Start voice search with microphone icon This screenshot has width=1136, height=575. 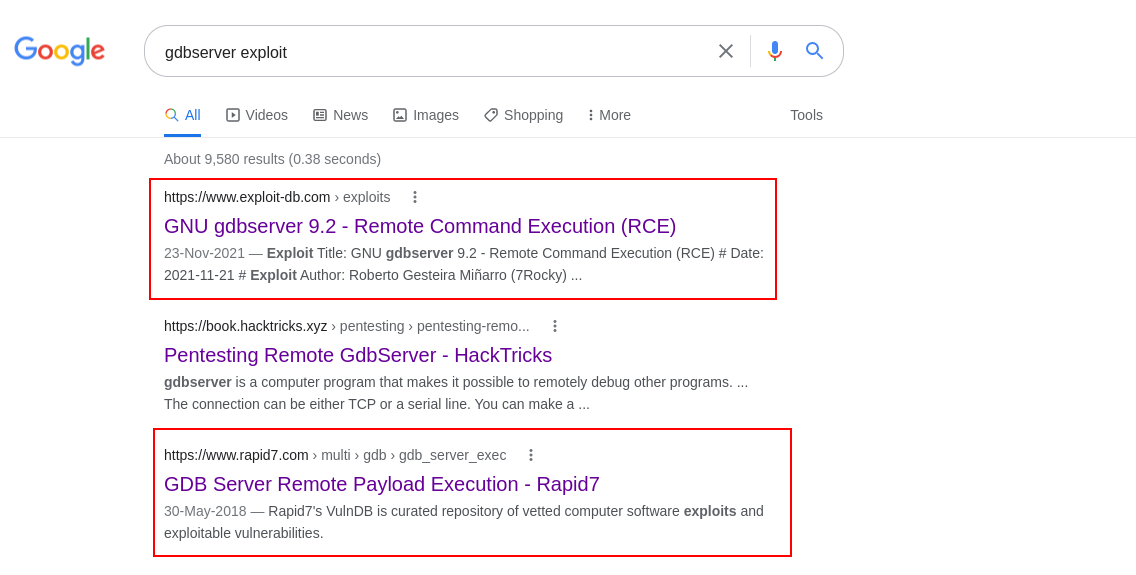coord(774,51)
